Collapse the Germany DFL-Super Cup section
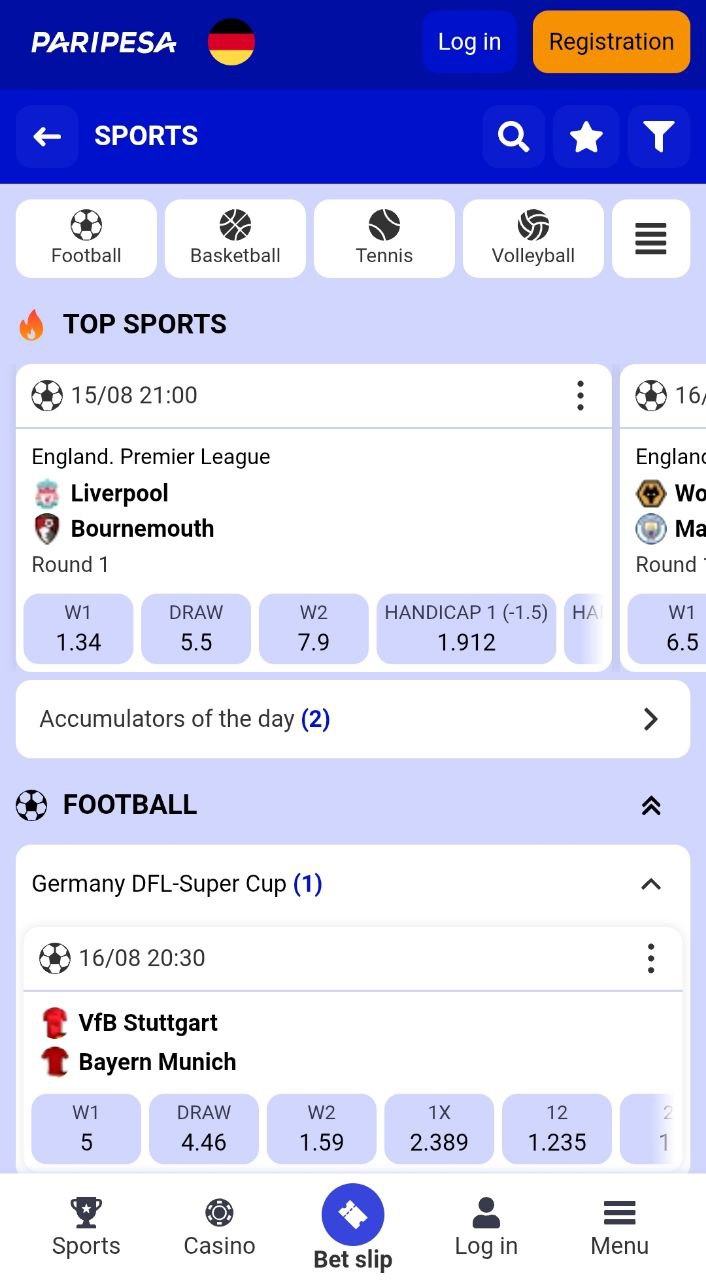This screenshot has height=1280, width=706. 651,884
